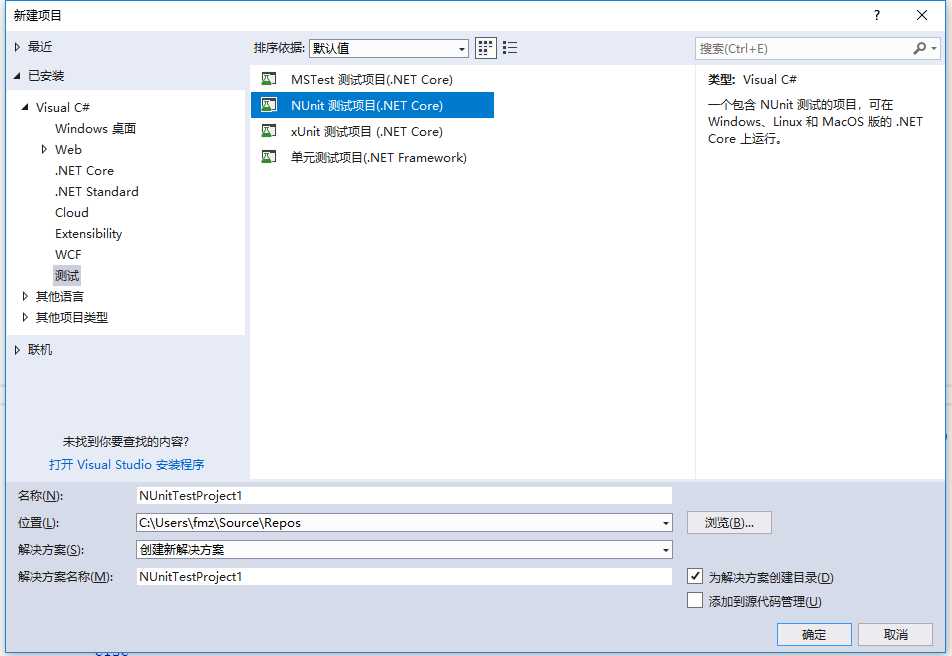952x656 pixels.
Task: Expand the 最近 section
Action: [x=18, y=47]
